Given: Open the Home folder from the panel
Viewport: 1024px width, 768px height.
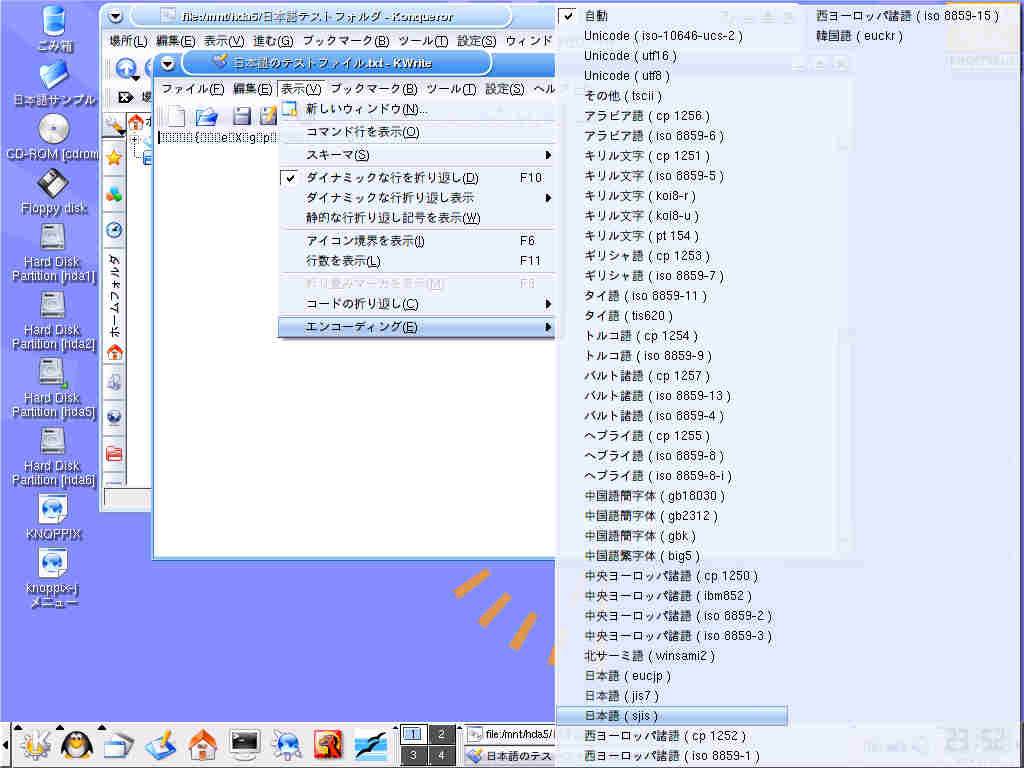Looking at the screenshot, I should click(x=202, y=744).
